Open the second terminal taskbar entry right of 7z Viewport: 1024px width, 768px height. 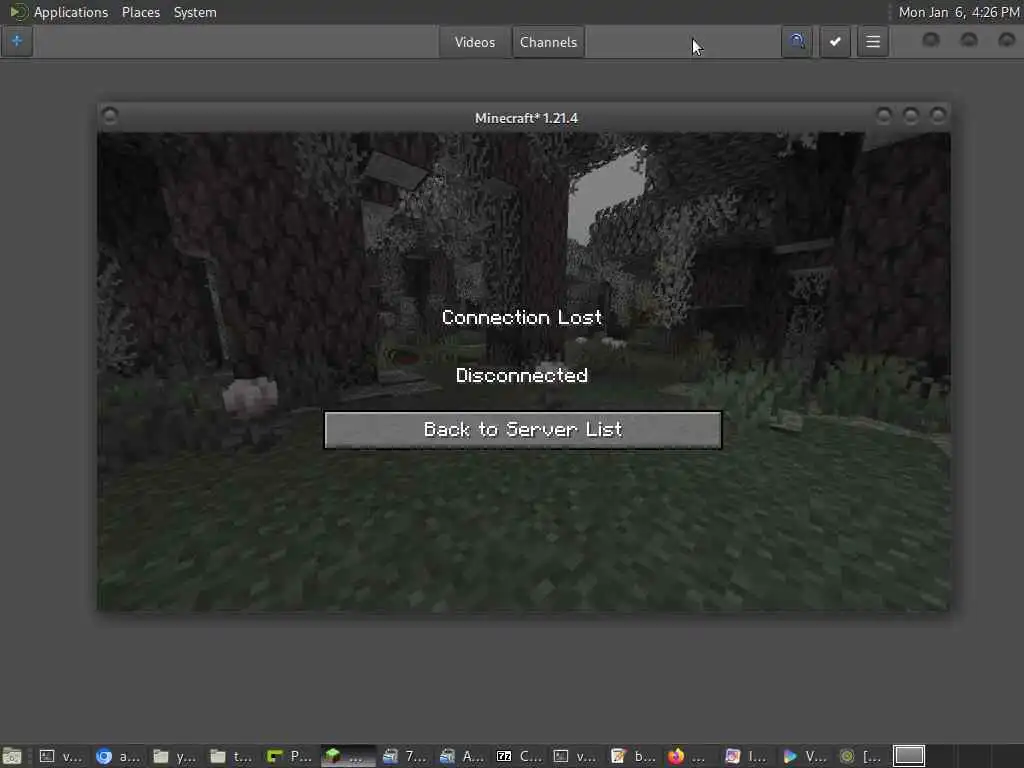click(575, 756)
